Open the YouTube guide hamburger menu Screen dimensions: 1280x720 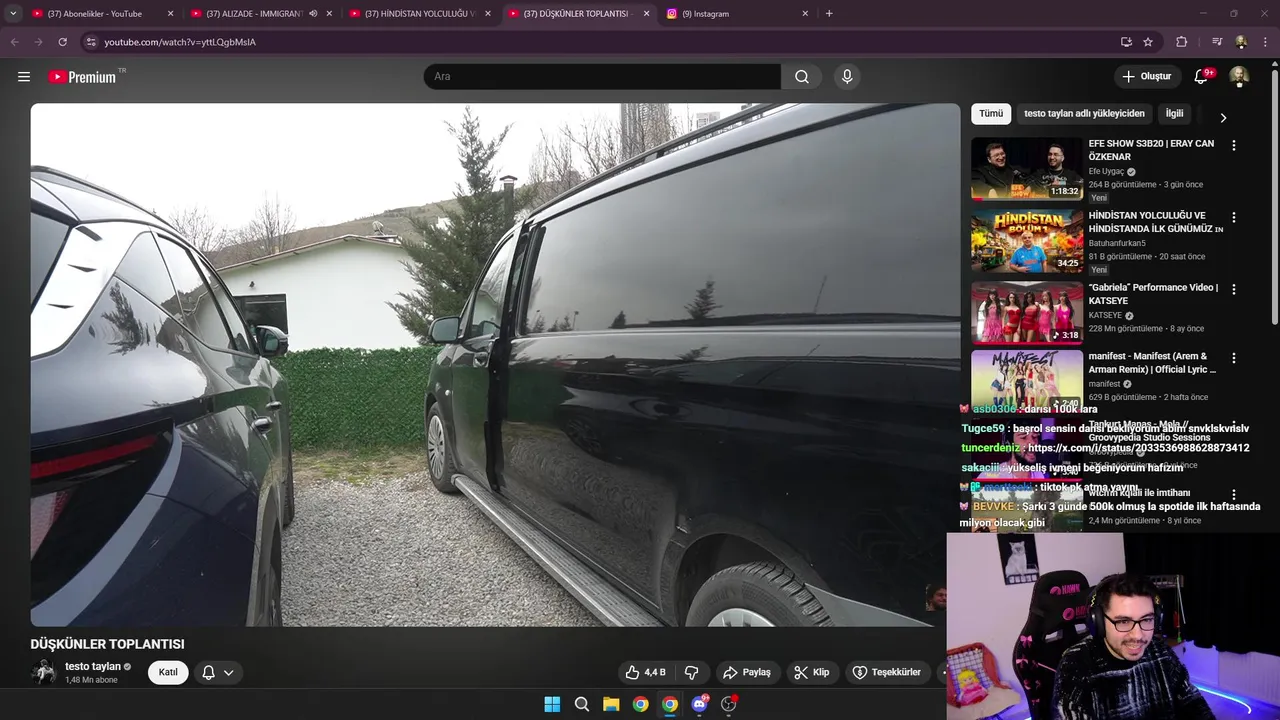point(24,77)
